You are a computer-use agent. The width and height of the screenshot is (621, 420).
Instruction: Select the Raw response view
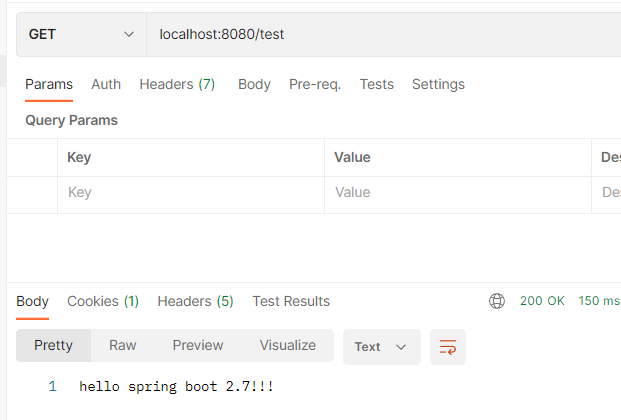coord(123,345)
